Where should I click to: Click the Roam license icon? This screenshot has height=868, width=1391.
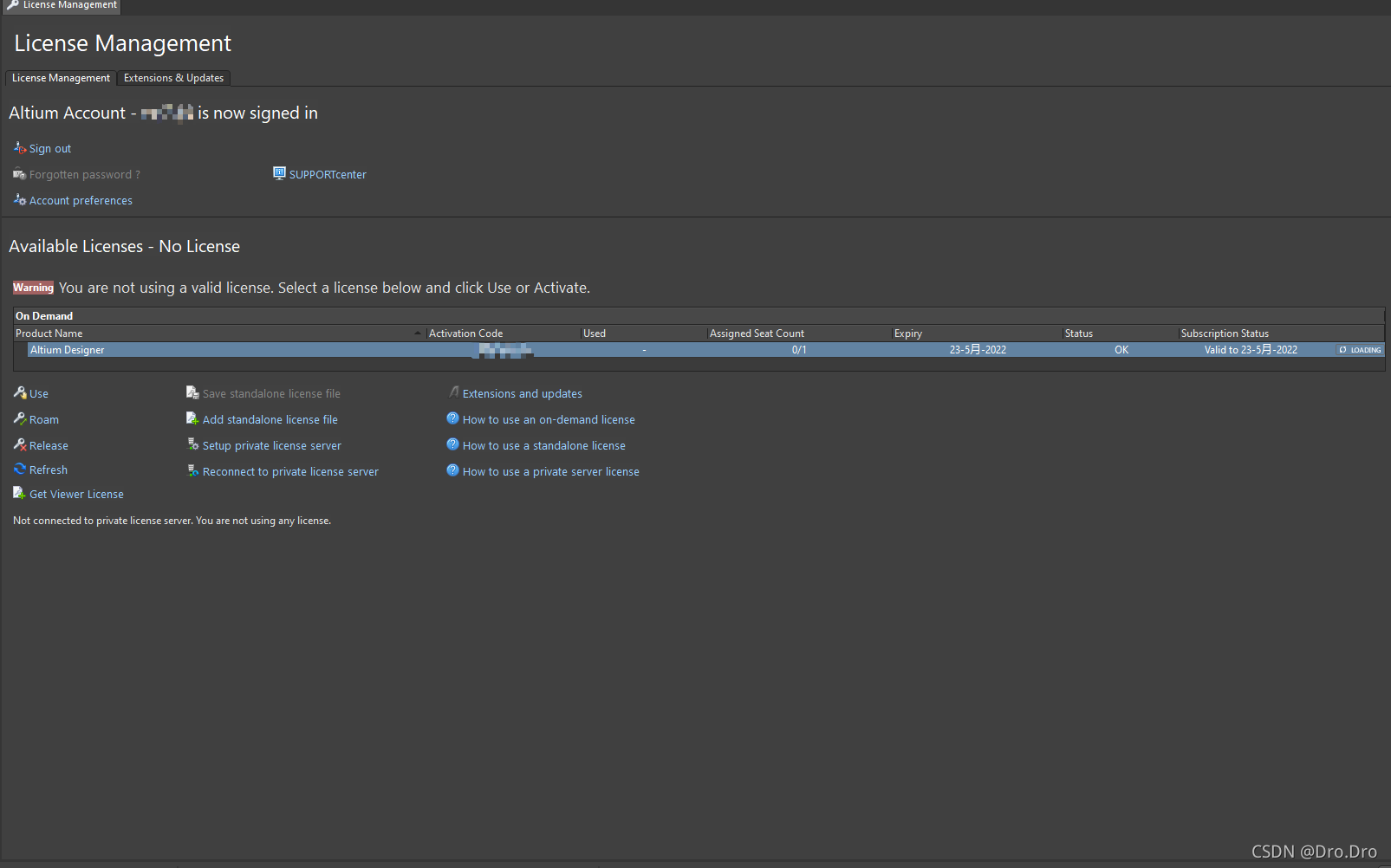tap(20, 418)
